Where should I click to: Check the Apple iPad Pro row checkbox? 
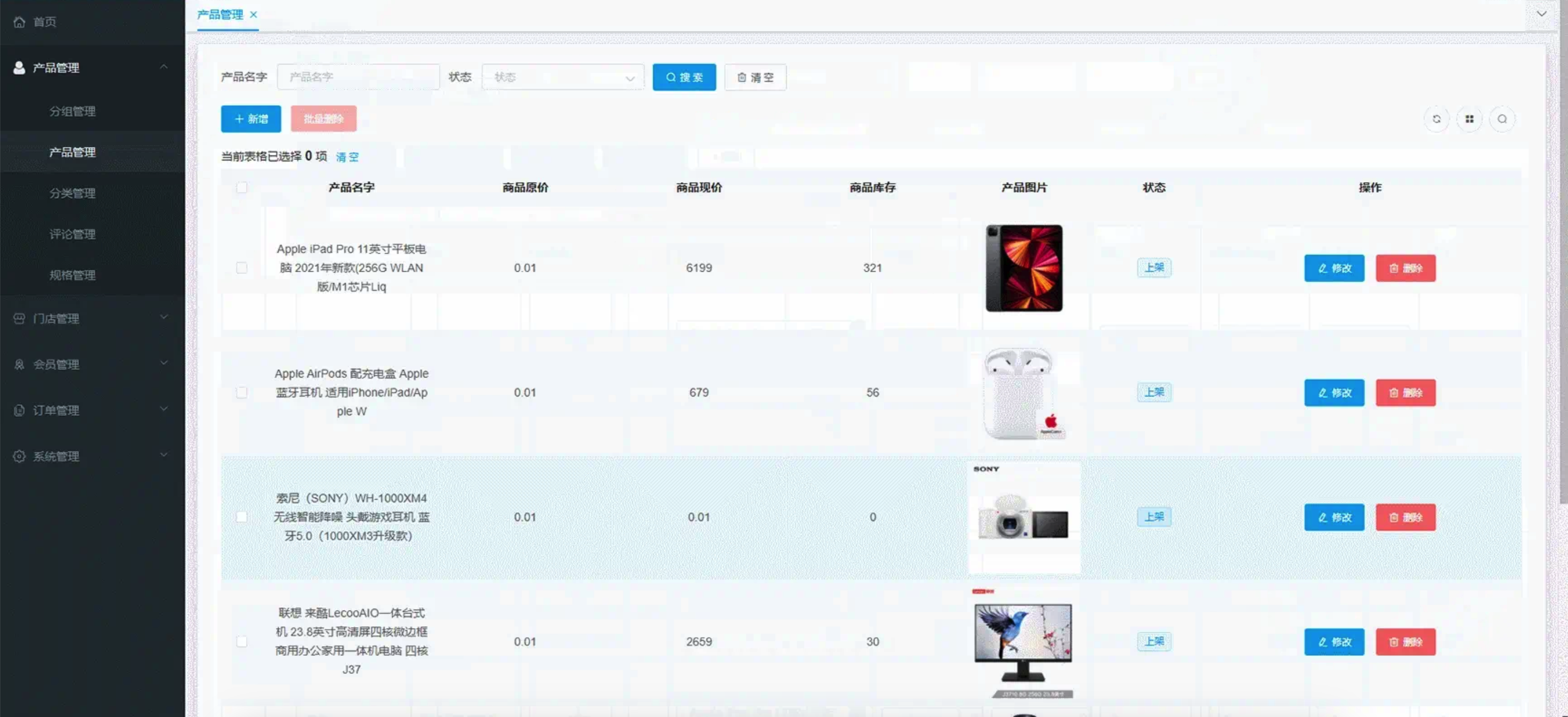coord(242,268)
